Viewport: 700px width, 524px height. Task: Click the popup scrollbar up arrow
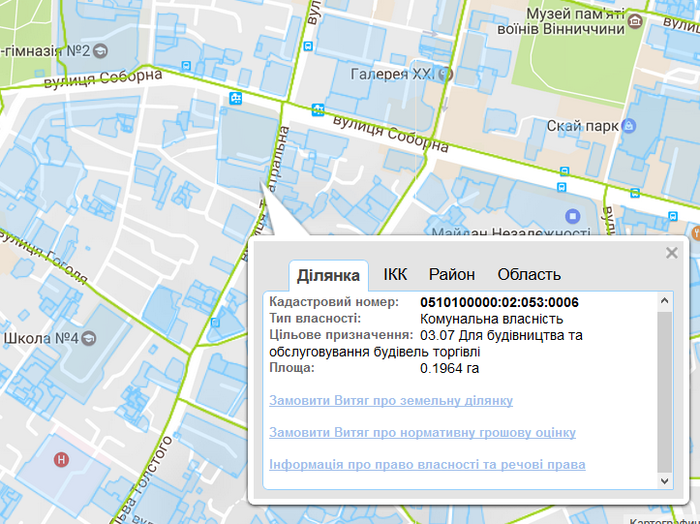coord(664,300)
